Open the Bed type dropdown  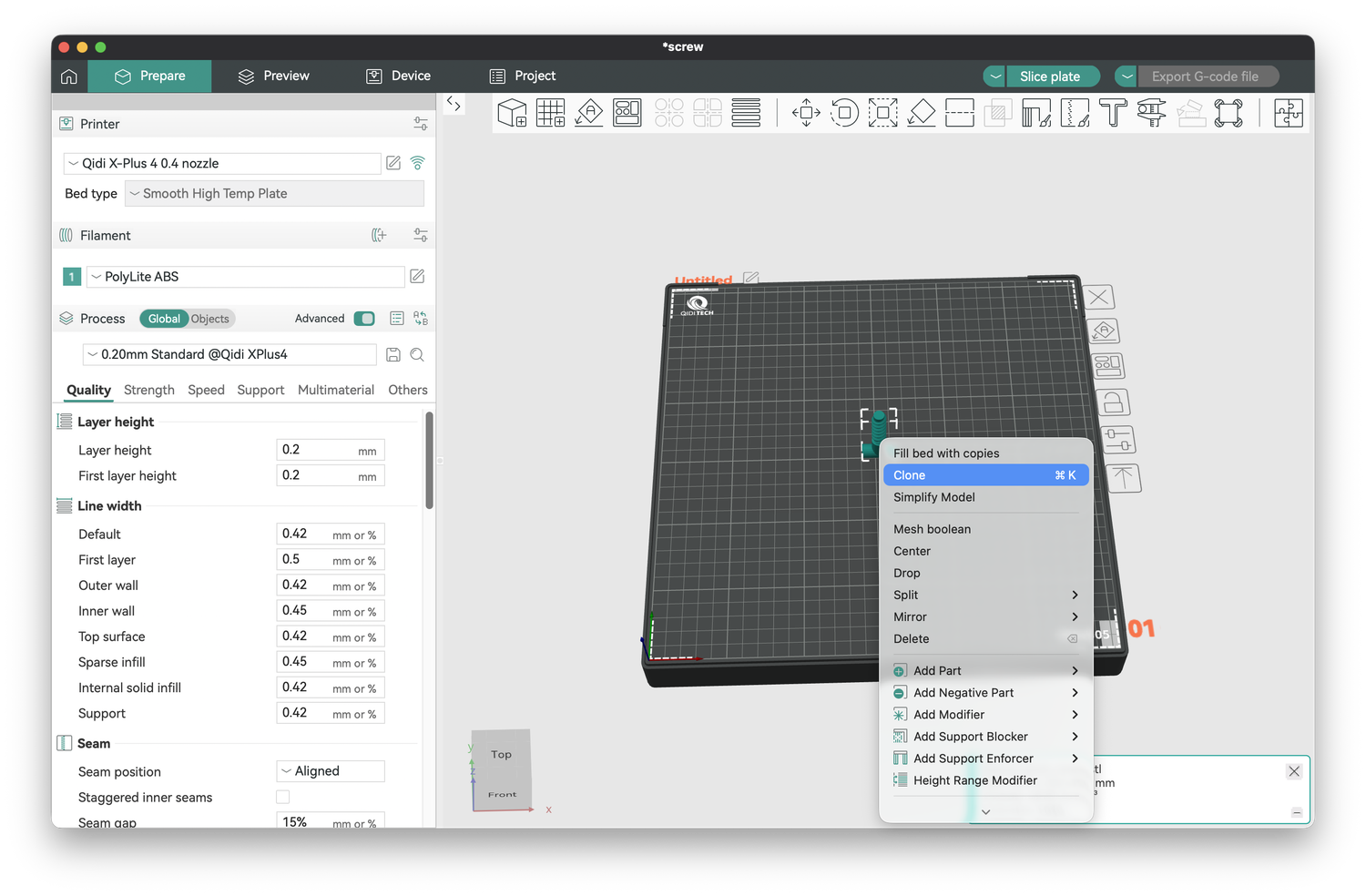click(x=274, y=194)
